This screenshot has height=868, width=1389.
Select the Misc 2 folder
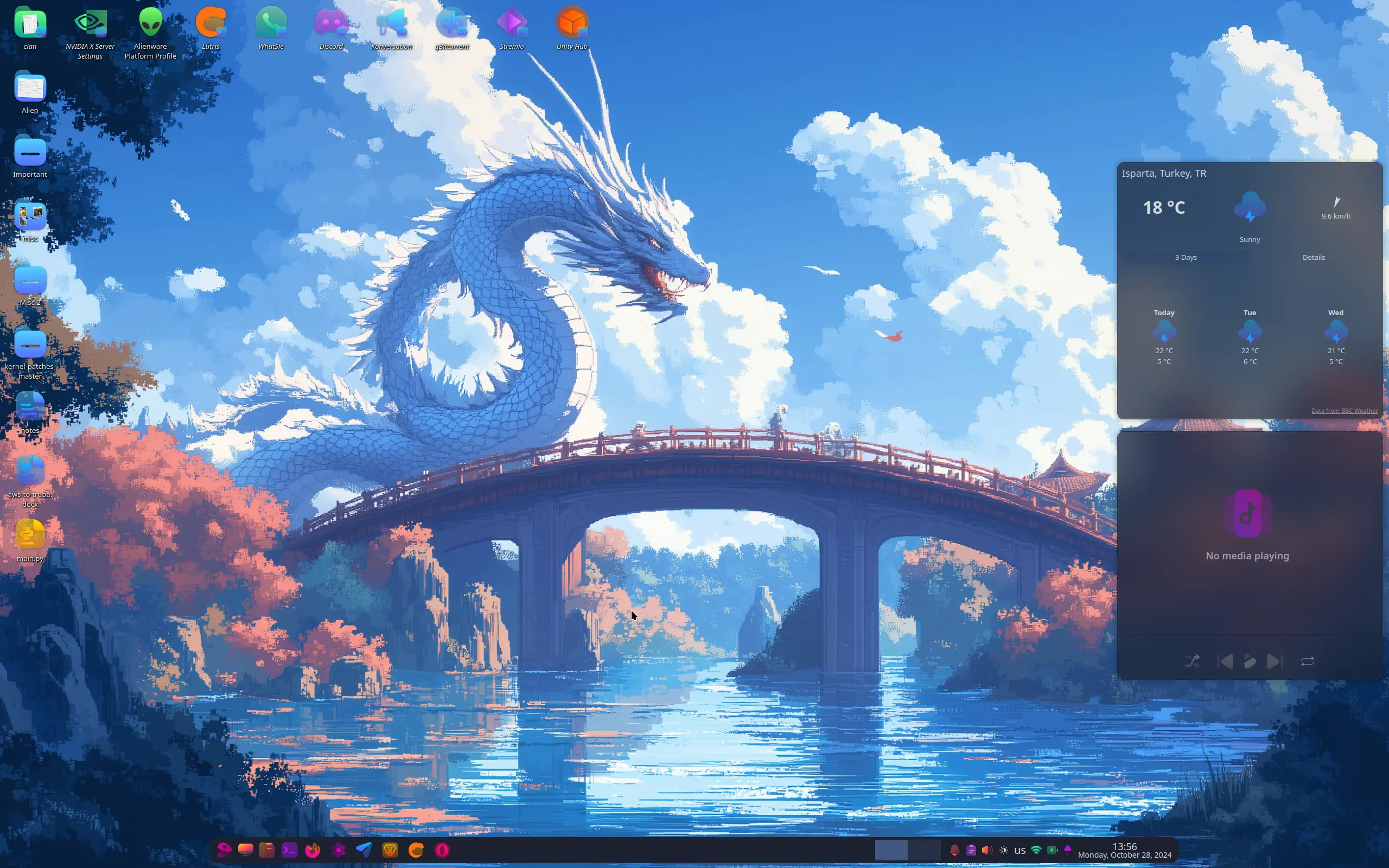[x=30, y=285]
